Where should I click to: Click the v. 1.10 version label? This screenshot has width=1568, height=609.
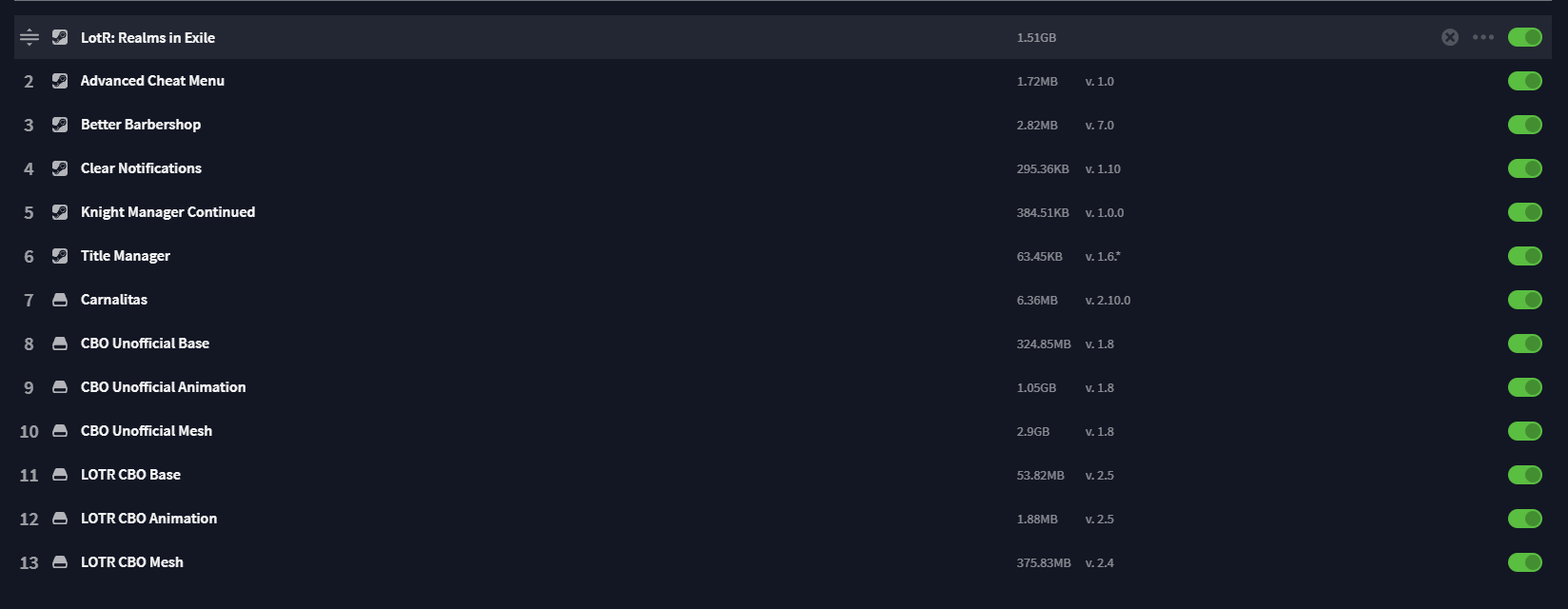[x=1103, y=169]
